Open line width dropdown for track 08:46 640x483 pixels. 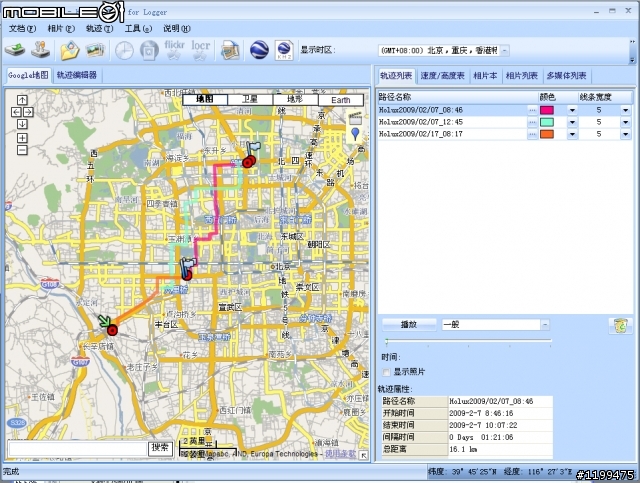(625, 110)
